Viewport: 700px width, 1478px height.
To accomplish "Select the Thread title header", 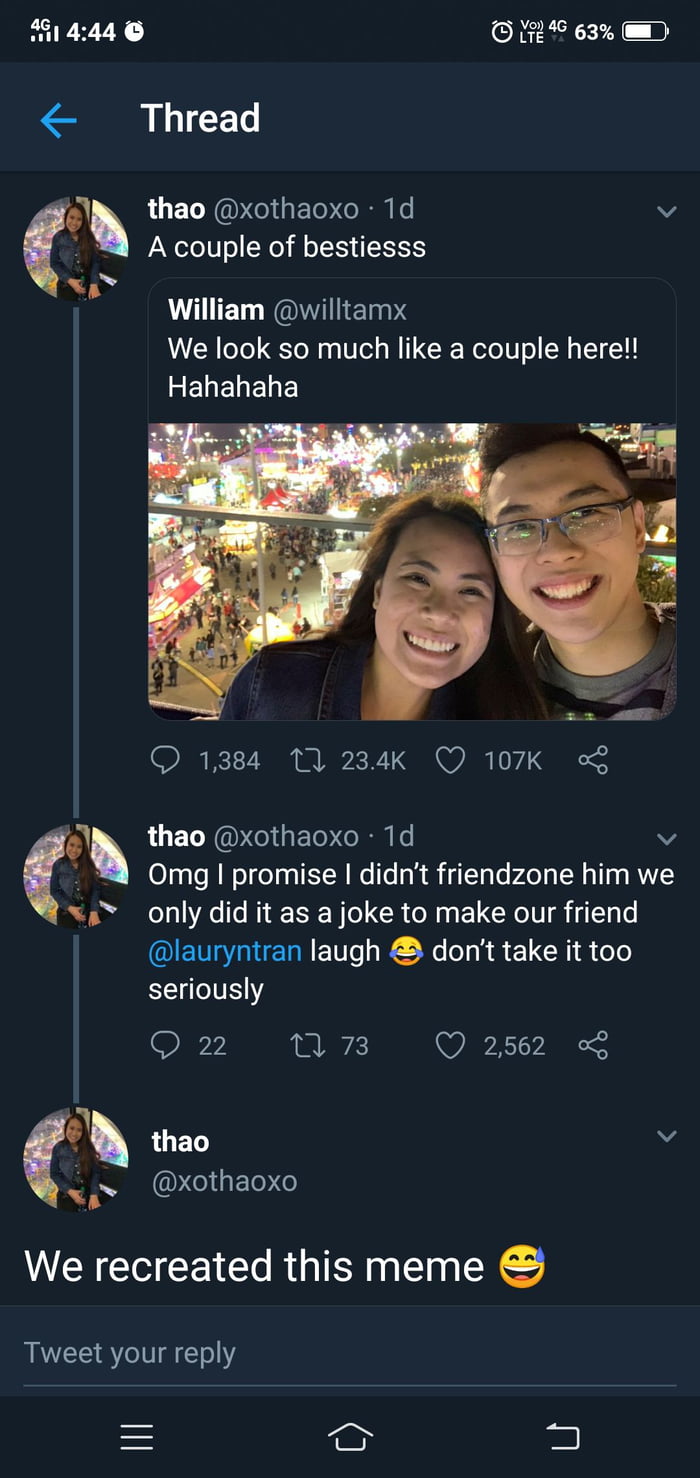I will 199,118.
